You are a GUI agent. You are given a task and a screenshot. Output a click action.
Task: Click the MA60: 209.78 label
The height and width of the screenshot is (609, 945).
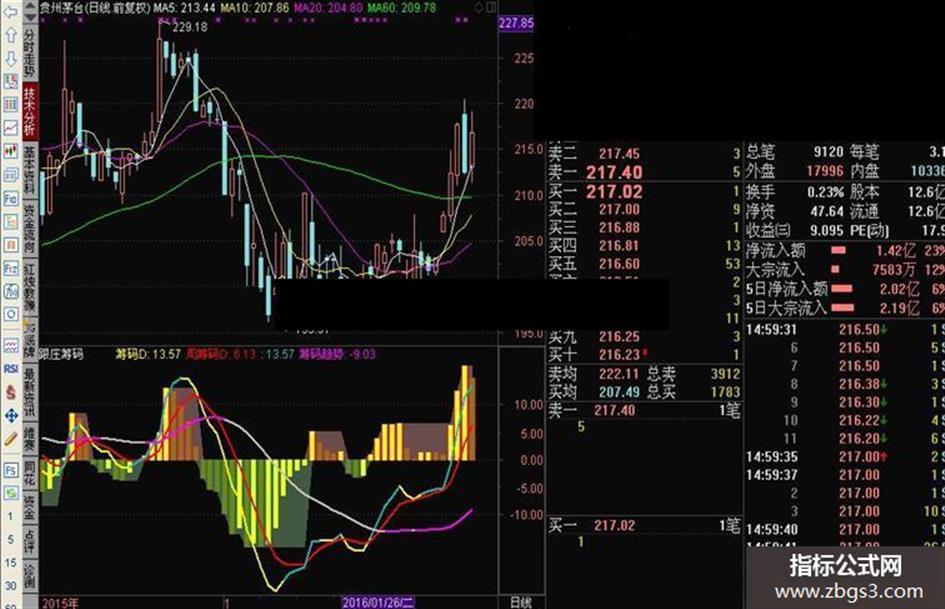click(x=402, y=8)
